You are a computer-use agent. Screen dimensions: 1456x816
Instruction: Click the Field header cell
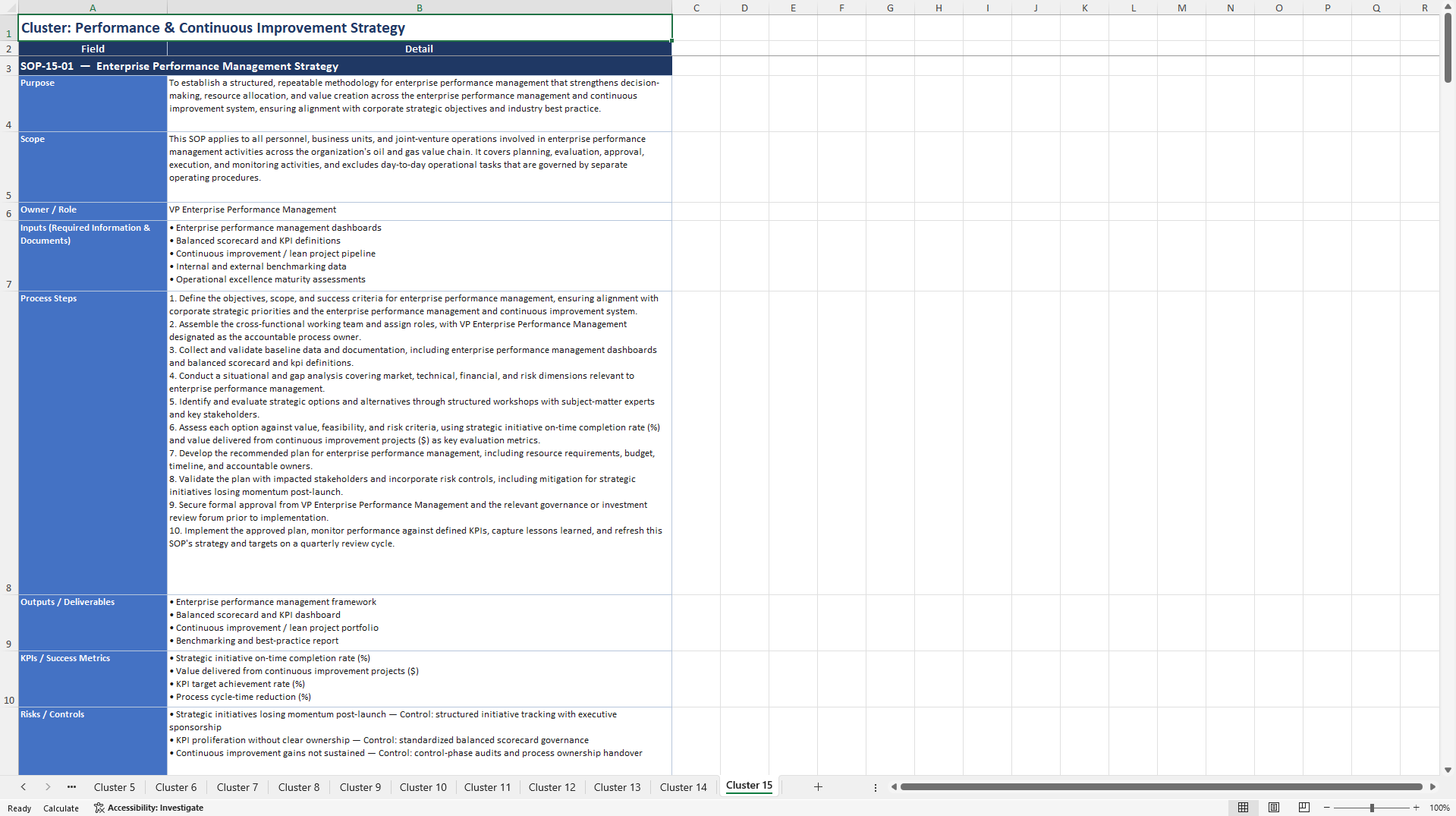click(x=93, y=49)
